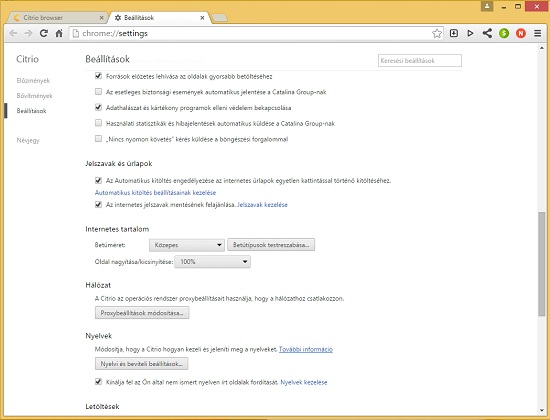Open the További információ link
The width and height of the screenshot is (550, 420).
(306, 349)
